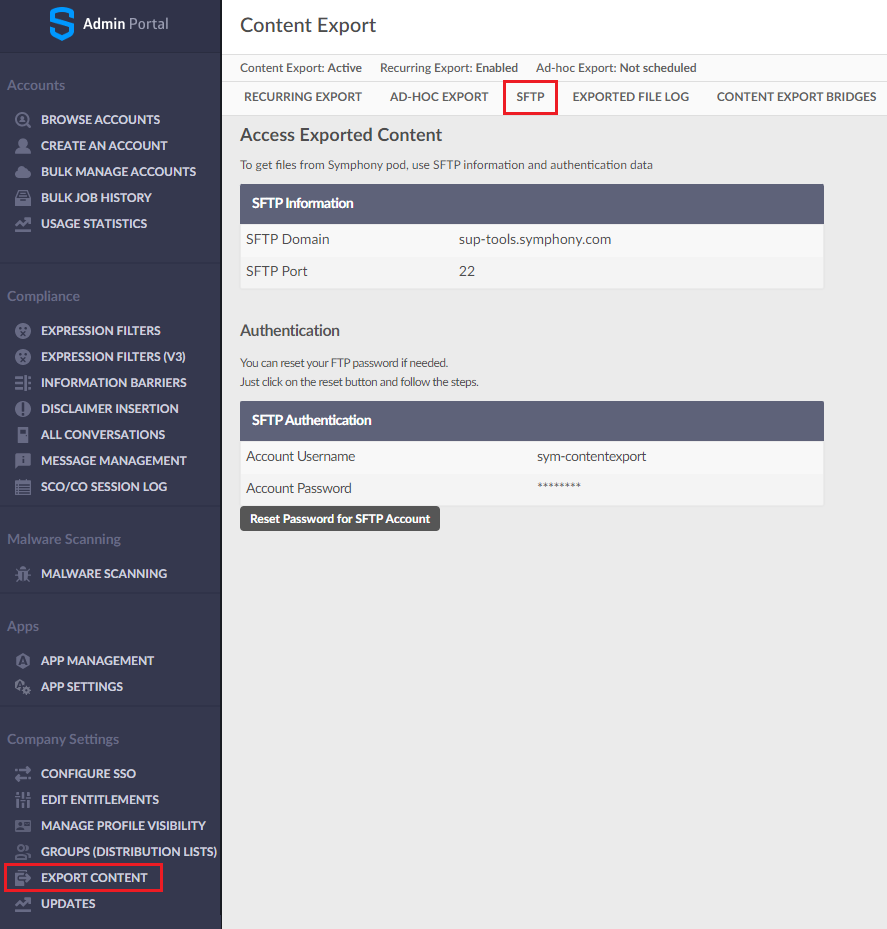This screenshot has height=929, width=887.
Task: Select Export Content in the sidebar
Action: 94,878
